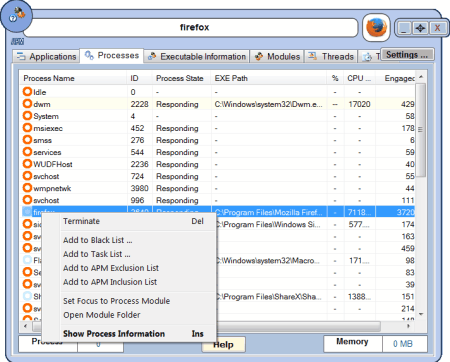
Task: Click the icon of process ID 724 svchost
Action: click(27, 176)
